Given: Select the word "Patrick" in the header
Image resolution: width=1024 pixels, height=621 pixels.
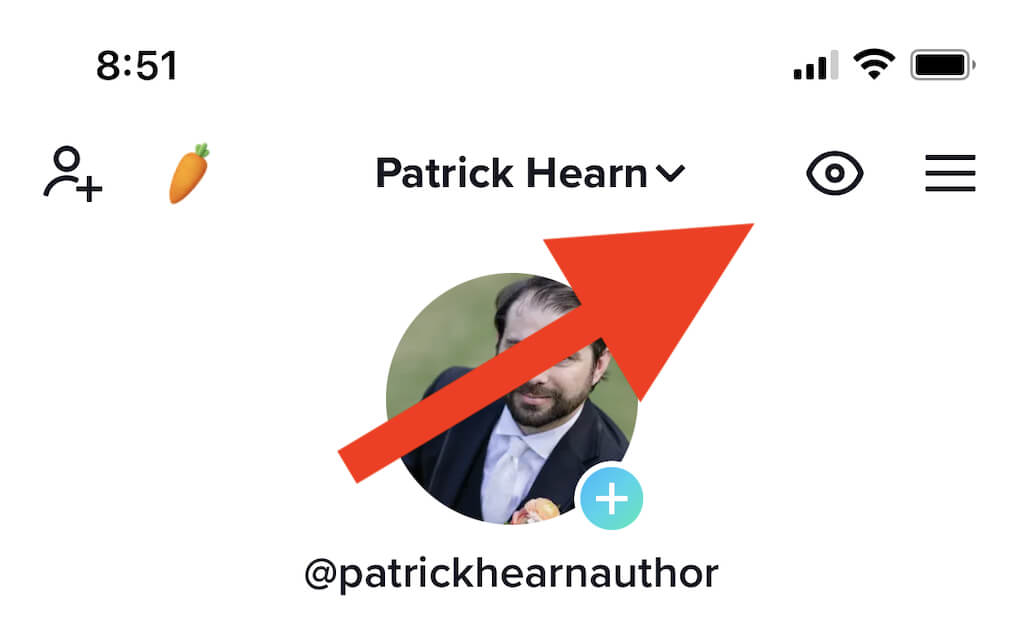Looking at the screenshot, I should pos(445,173).
